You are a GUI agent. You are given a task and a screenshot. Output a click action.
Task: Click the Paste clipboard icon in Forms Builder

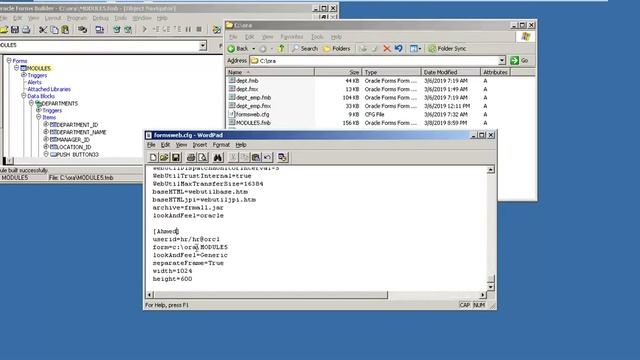click(x=65, y=29)
